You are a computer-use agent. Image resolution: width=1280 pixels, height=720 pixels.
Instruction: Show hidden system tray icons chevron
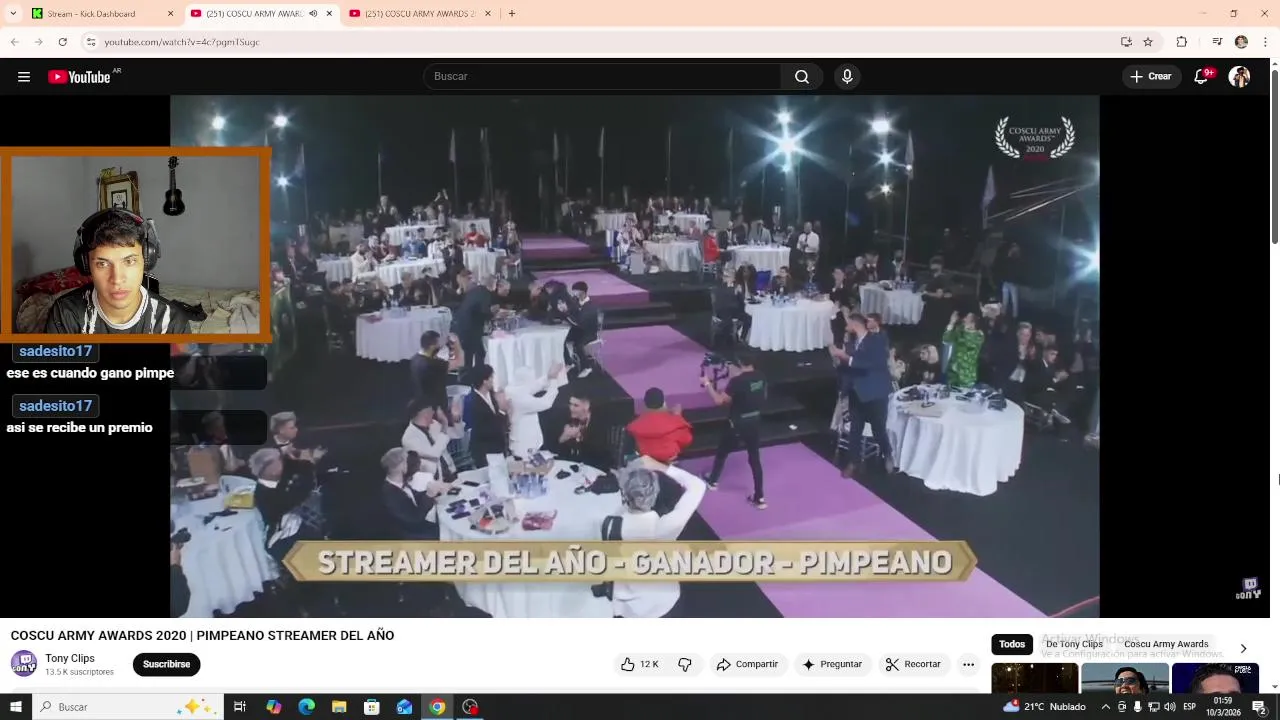pyautogui.click(x=1106, y=707)
